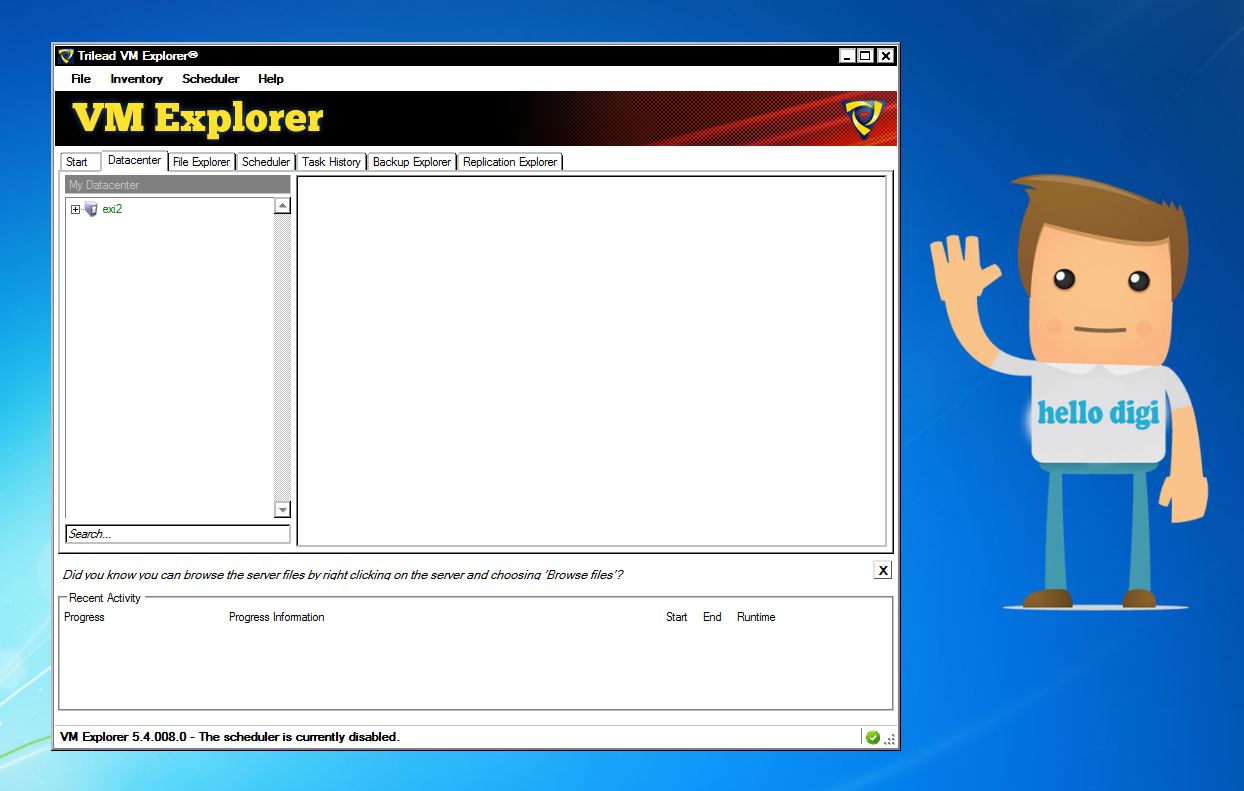The image size is (1244, 791).
Task: Switch to the Replication Explorer tab
Action: point(510,162)
